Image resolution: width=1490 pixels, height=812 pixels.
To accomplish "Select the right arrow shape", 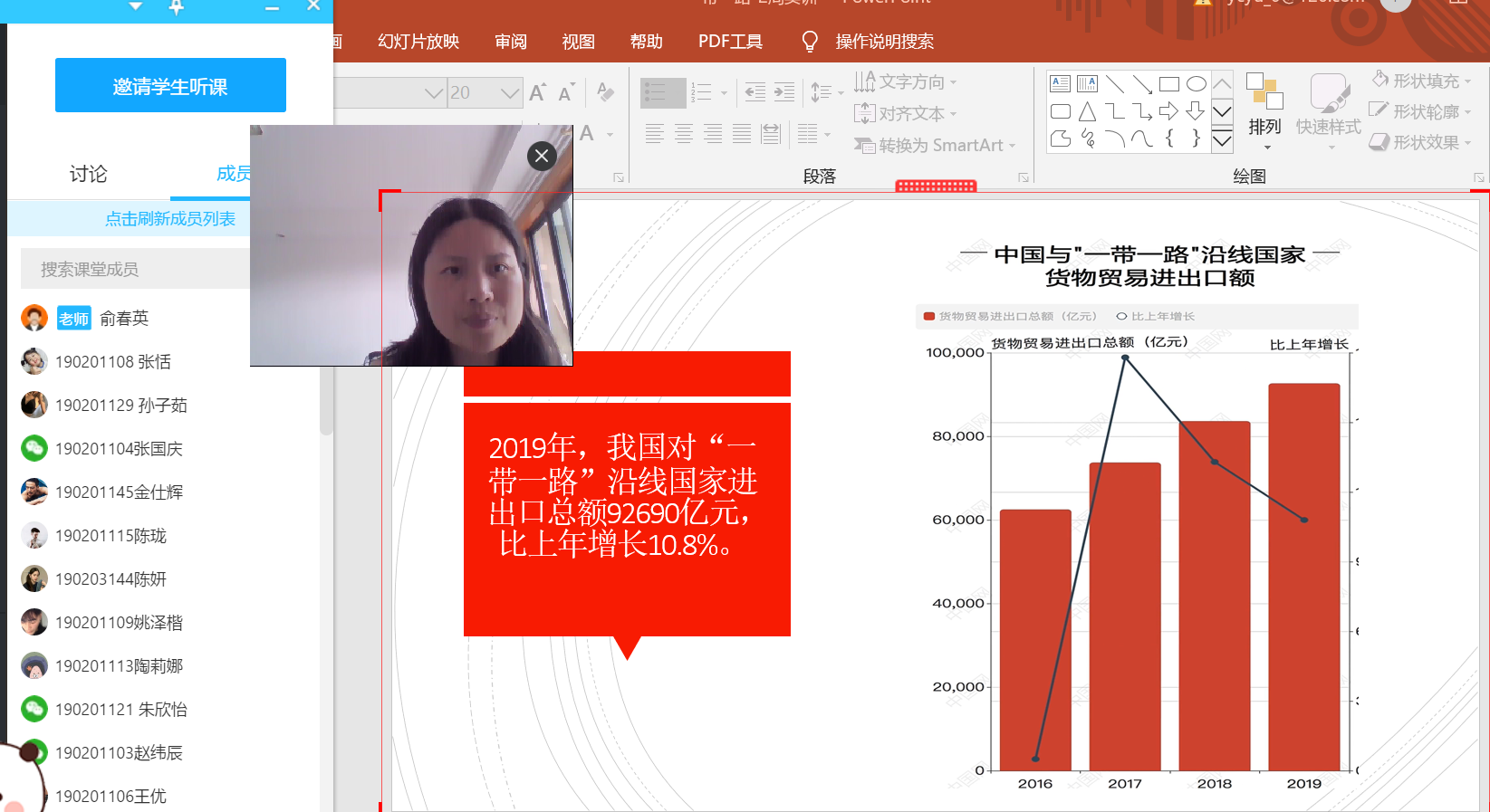I will (1168, 111).
